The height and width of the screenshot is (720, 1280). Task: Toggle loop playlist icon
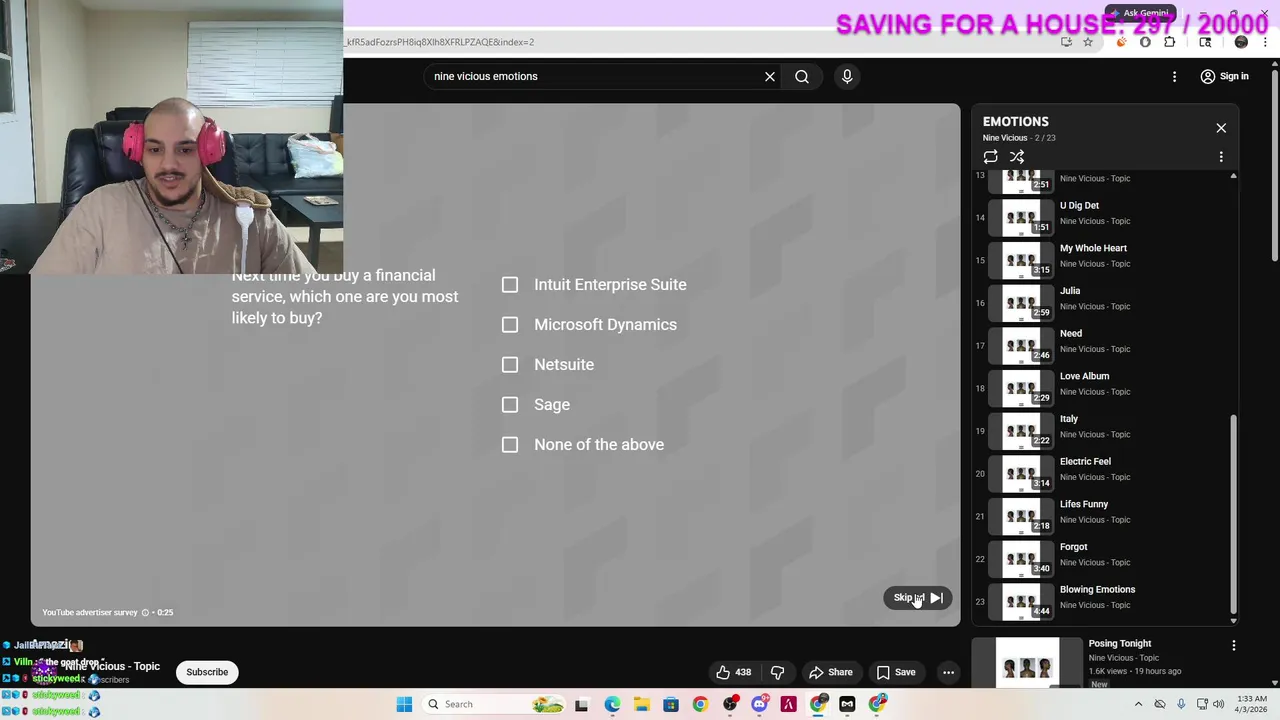pos(990,157)
